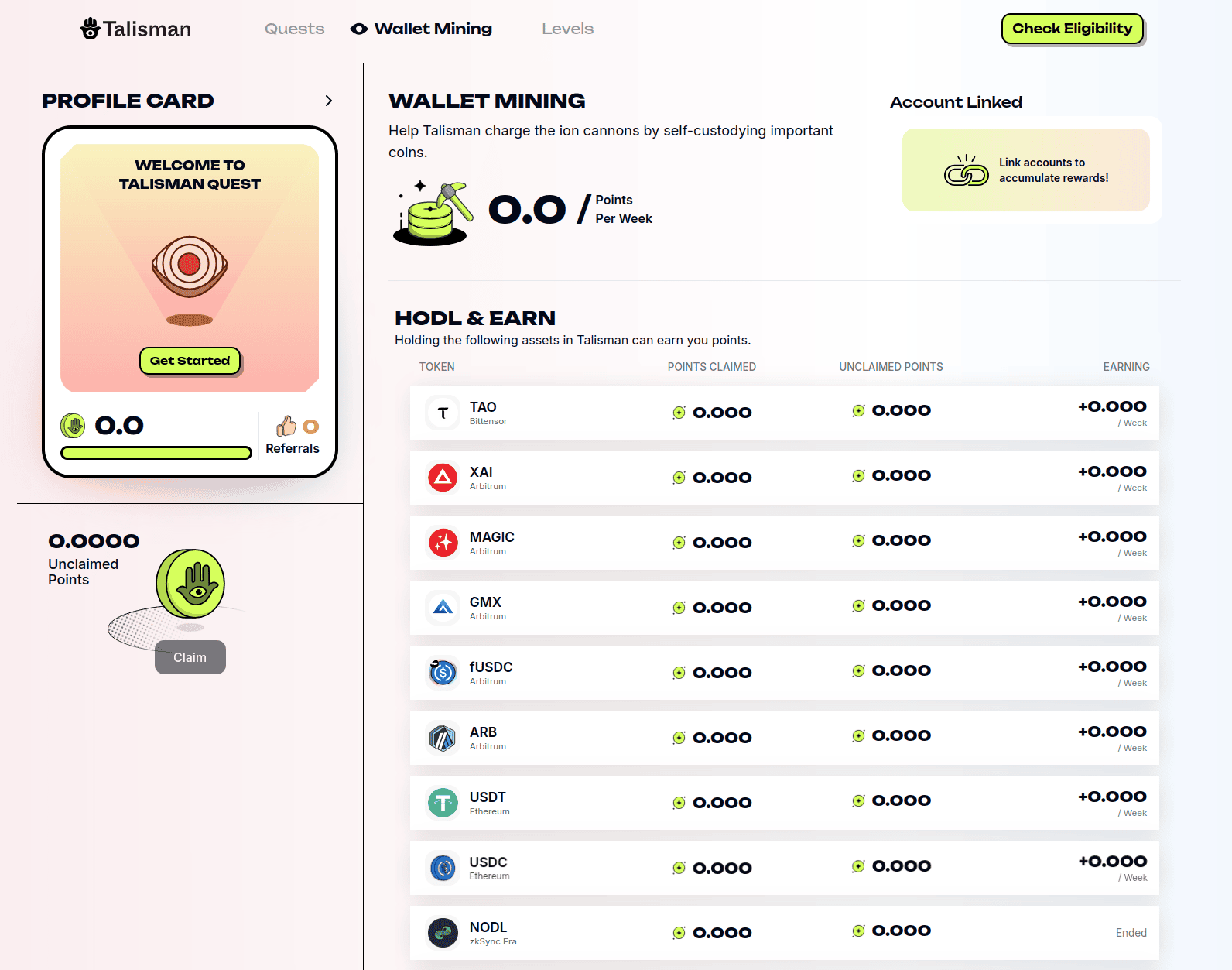Image resolution: width=1232 pixels, height=970 pixels.
Task: Click the MAGIC token icon
Action: coord(443,543)
